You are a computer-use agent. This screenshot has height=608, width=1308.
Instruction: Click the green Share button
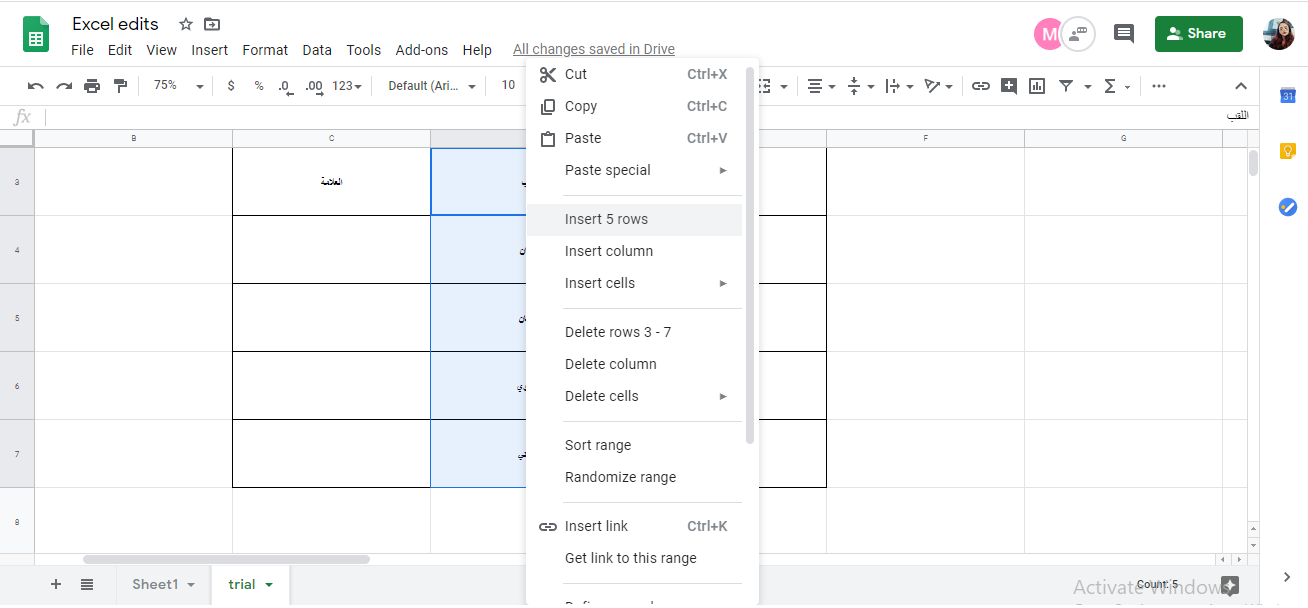(1198, 34)
